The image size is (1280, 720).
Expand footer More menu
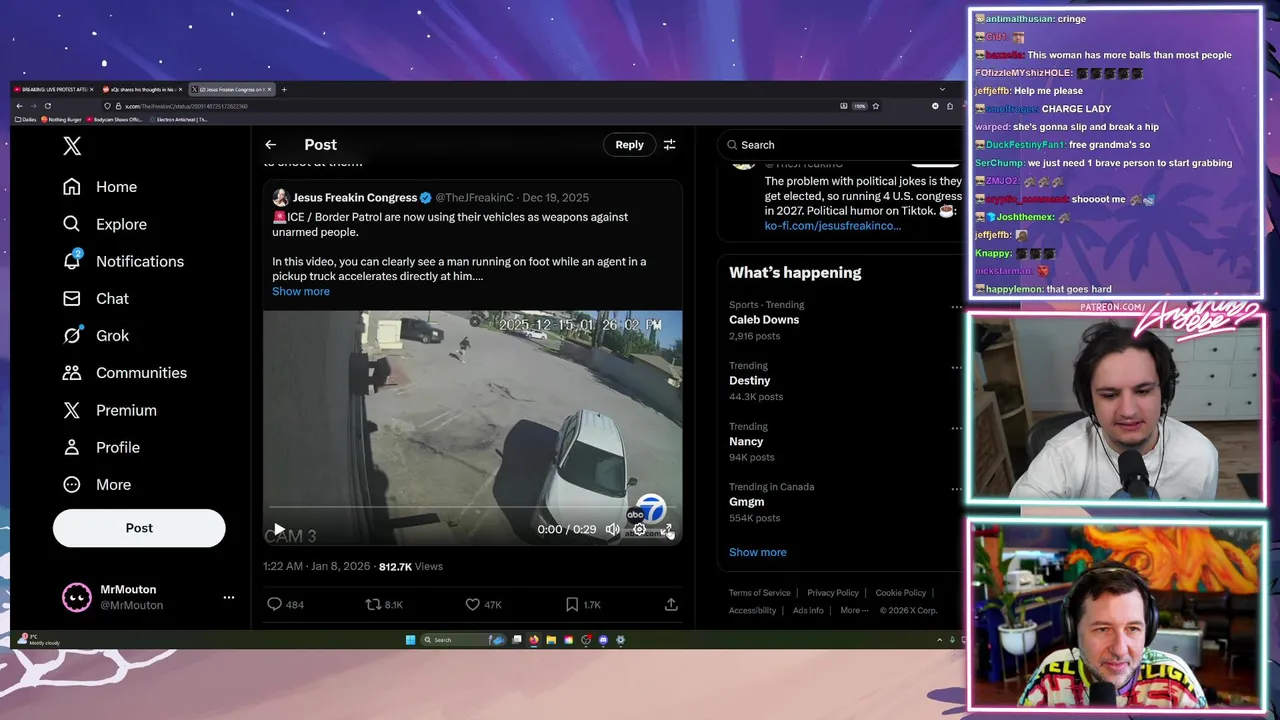click(x=853, y=610)
